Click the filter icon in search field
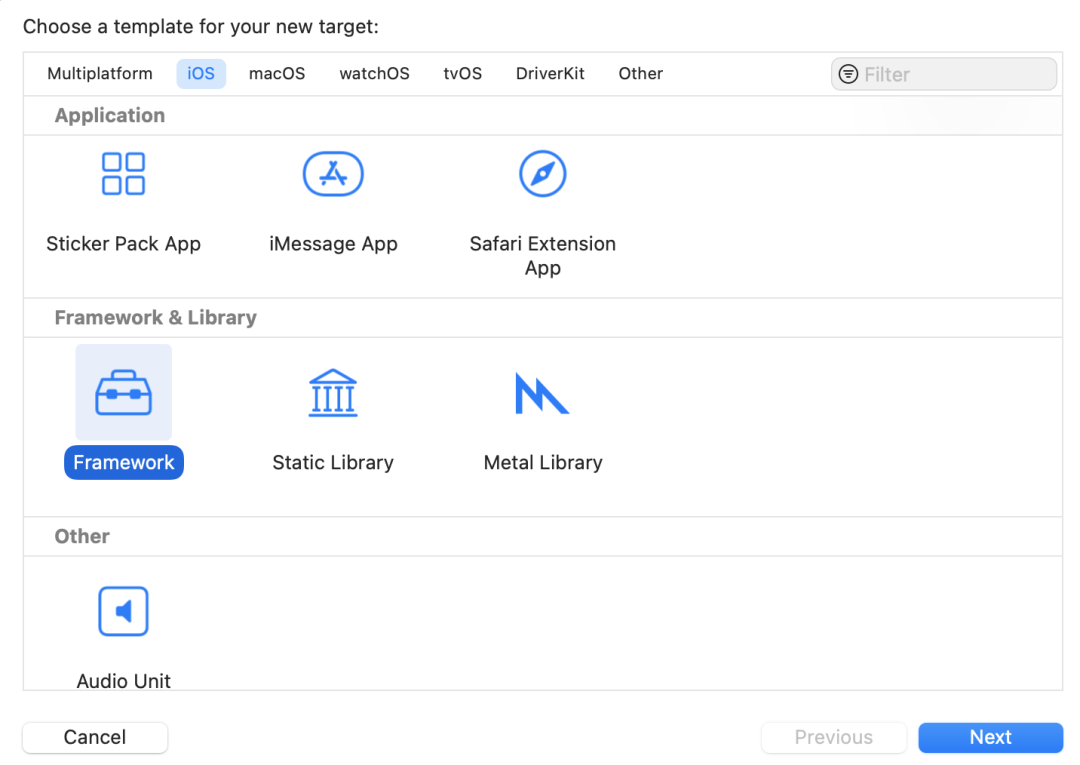 [x=849, y=74]
